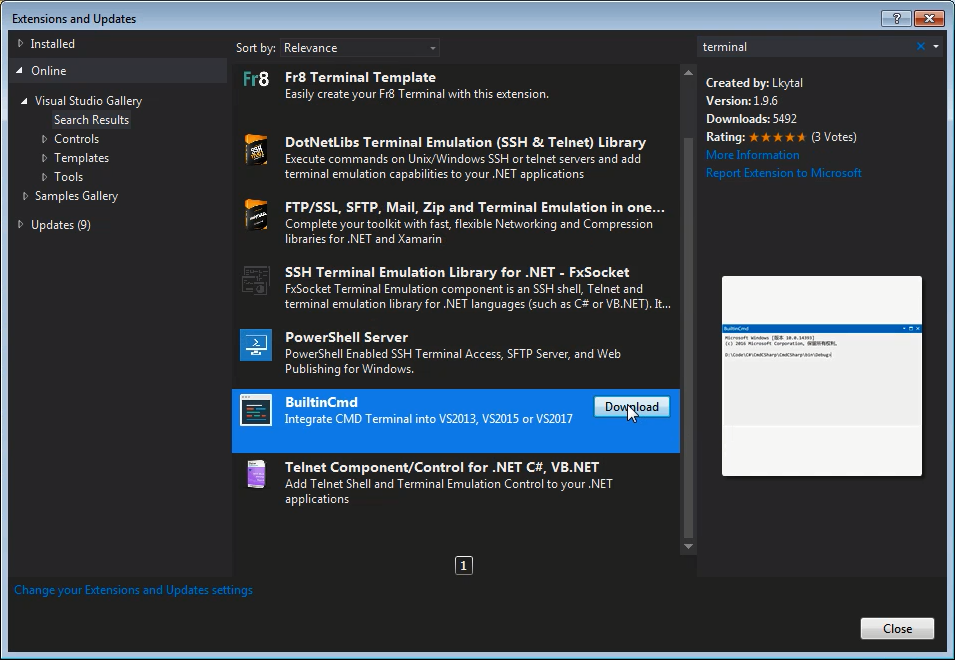Click the BuiltinCmd title text

pyautogui.click(x=321, y=402)
